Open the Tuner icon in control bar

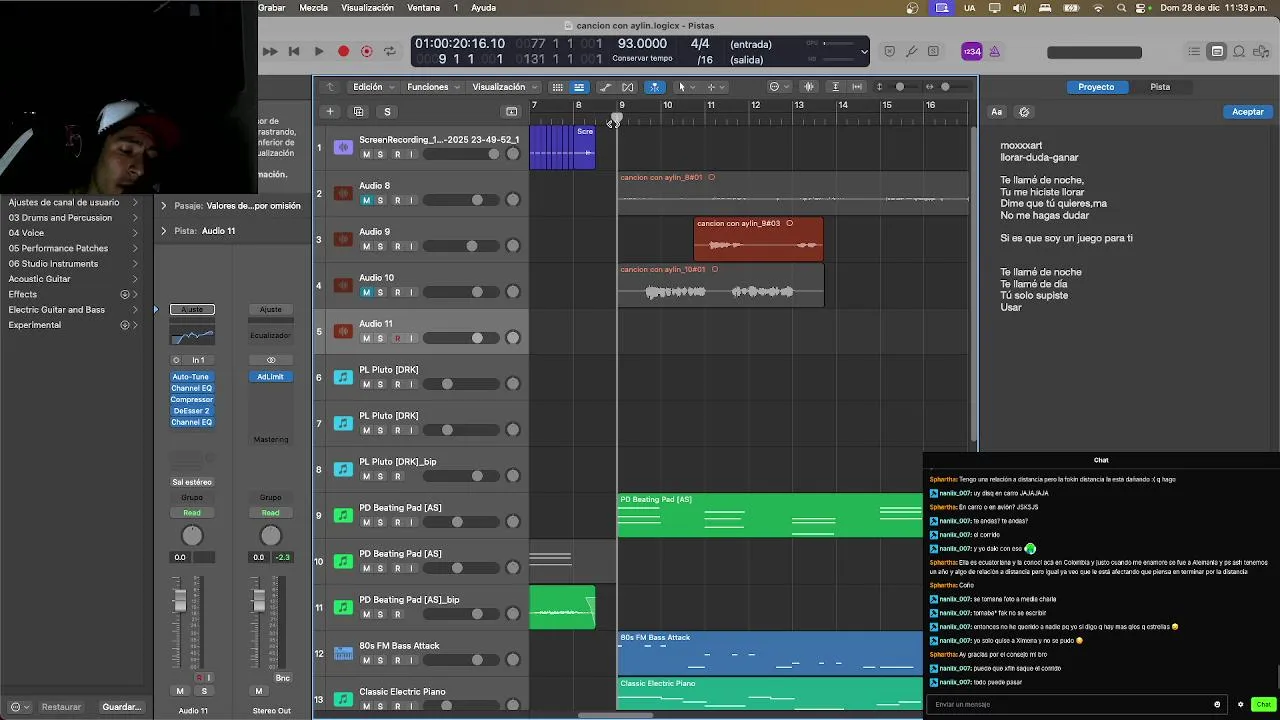point(911,51)
